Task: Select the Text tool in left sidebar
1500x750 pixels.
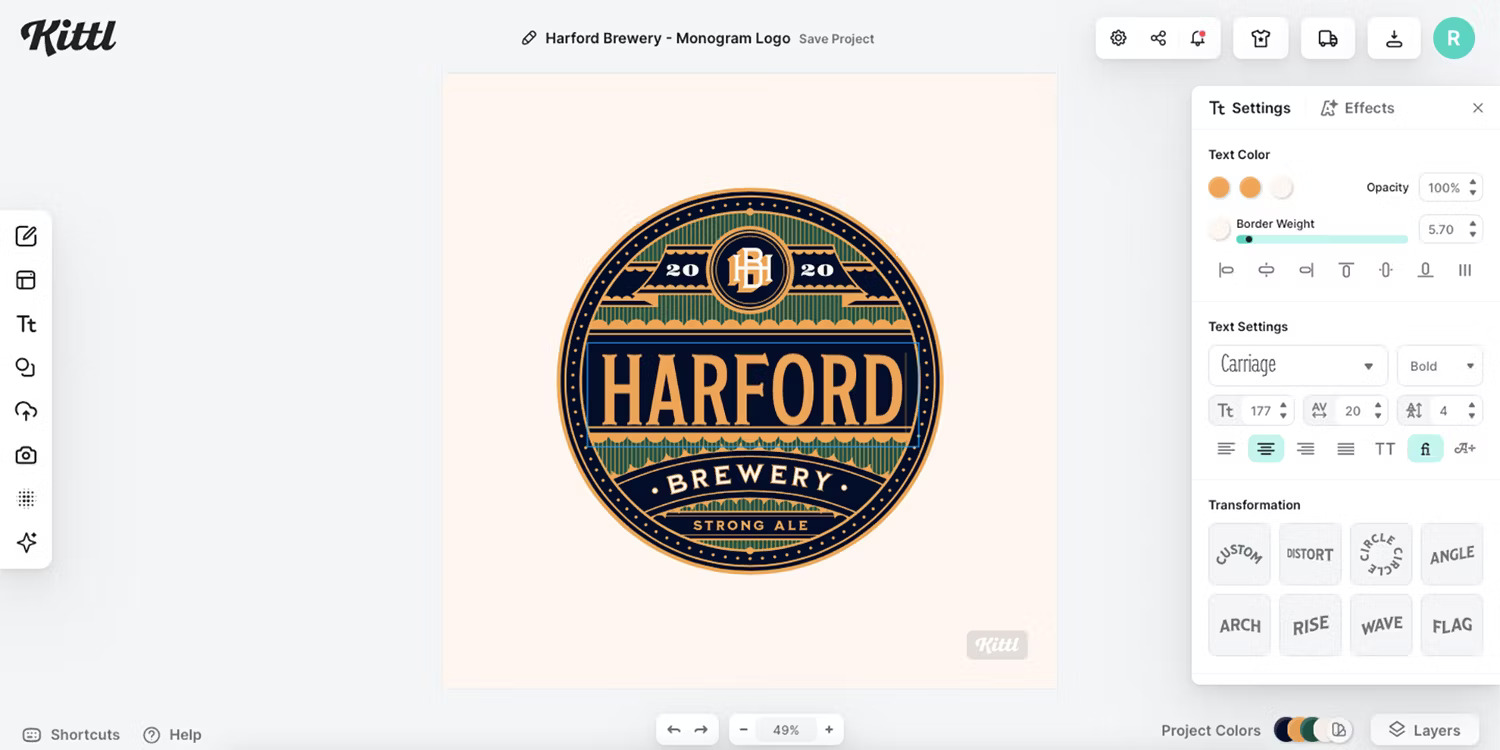Action: click(26, 324)
